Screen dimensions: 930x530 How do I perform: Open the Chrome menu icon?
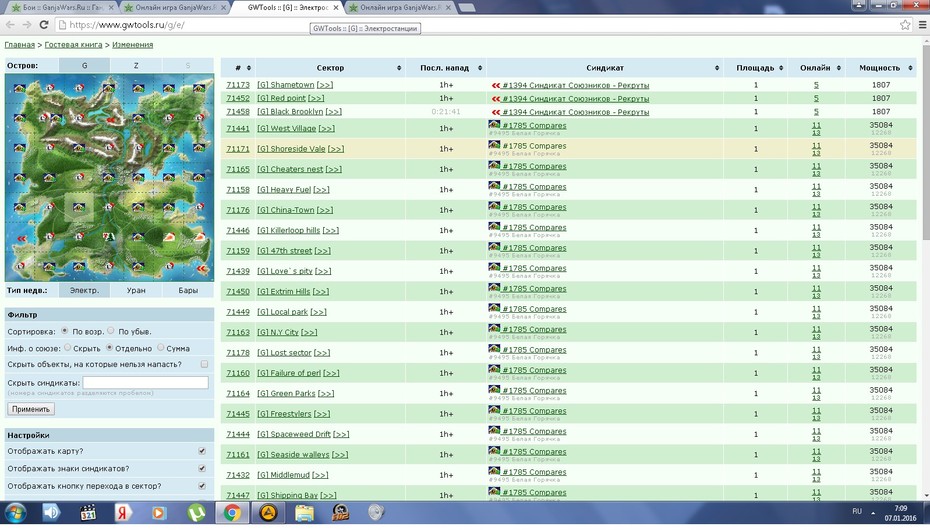[922, 25]
